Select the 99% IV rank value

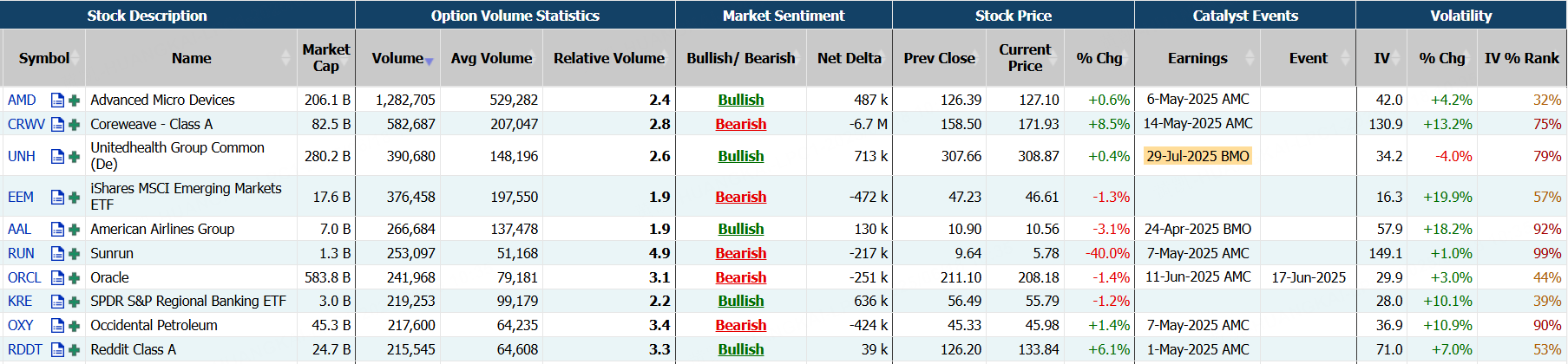point(1547,254)
